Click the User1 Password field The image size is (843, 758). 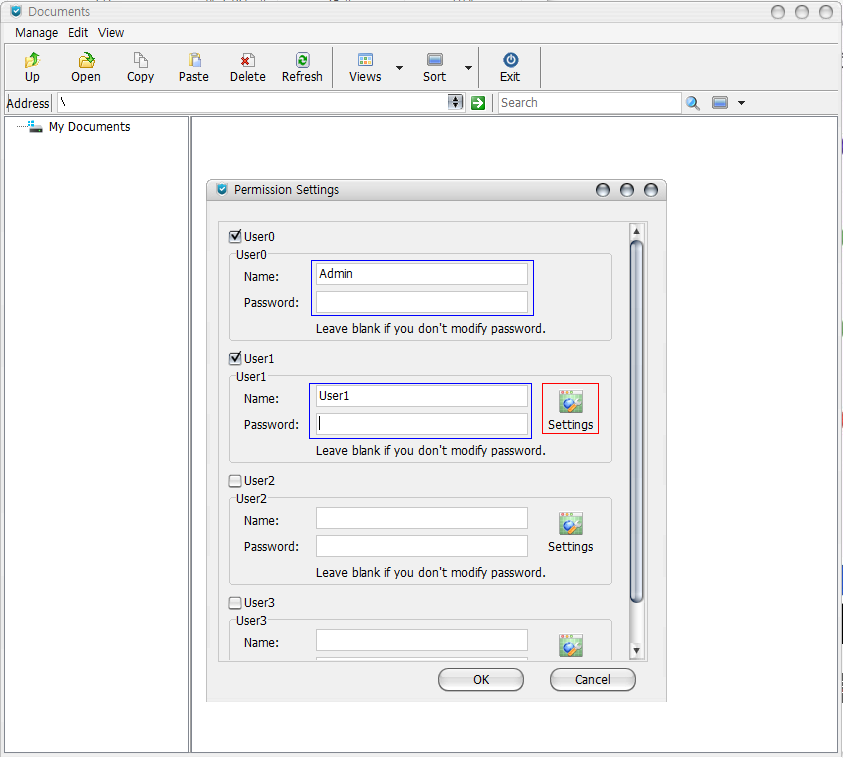click(422, 424)
